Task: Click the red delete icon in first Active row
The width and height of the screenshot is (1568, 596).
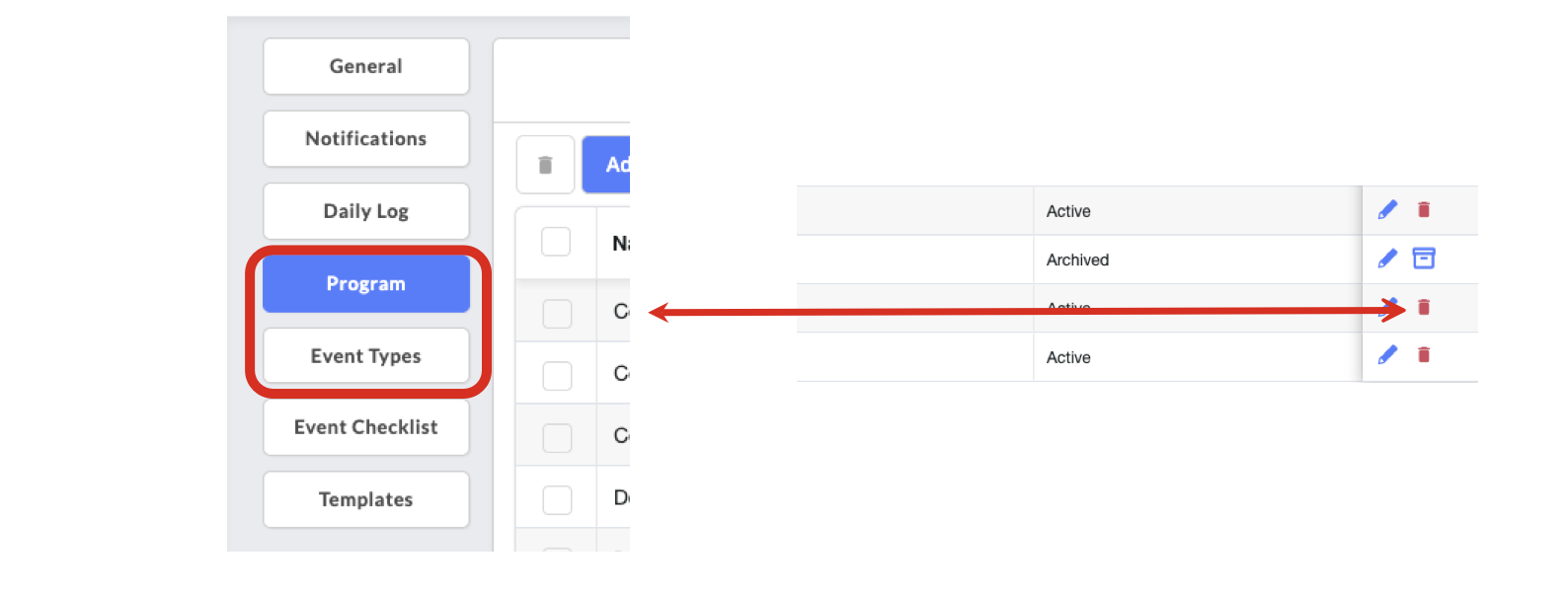Action: coord(1424,209)
